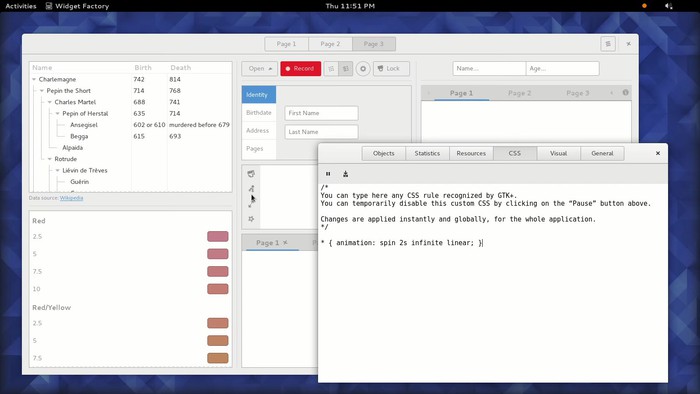700x394 pixels.
Task: Click the gear icon in vertical toolbar
Action: click(x=251, y=219)
